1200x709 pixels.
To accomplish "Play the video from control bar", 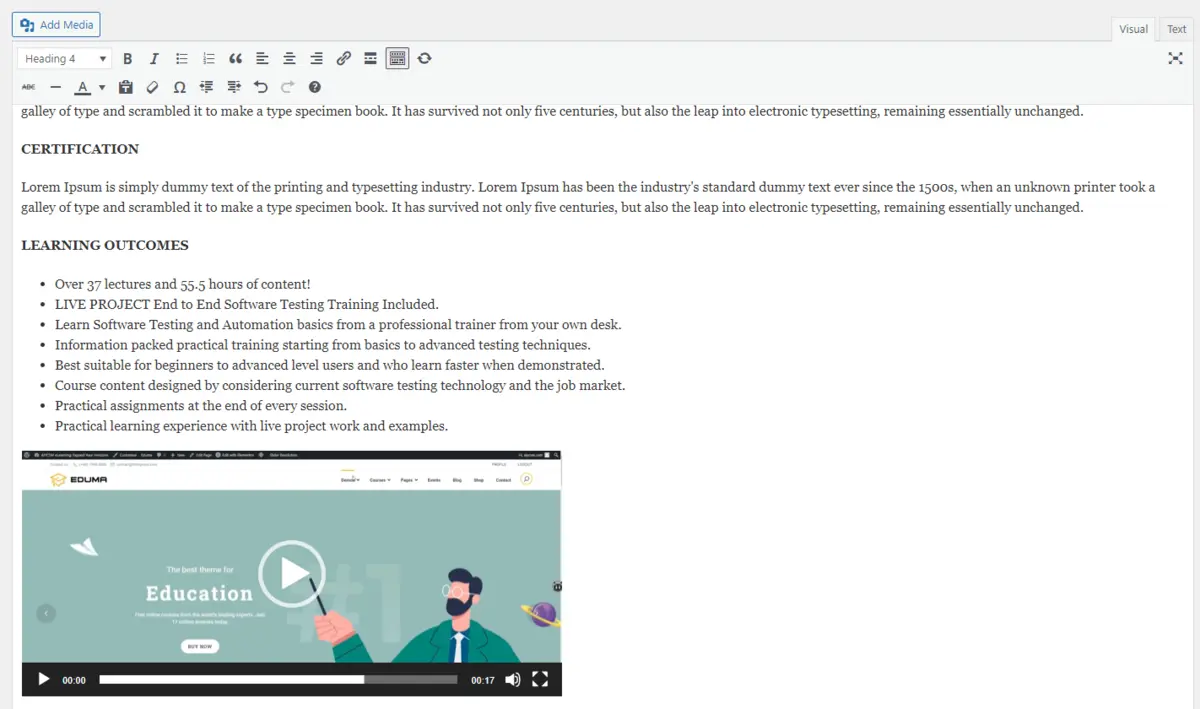I will click(43, 680).
